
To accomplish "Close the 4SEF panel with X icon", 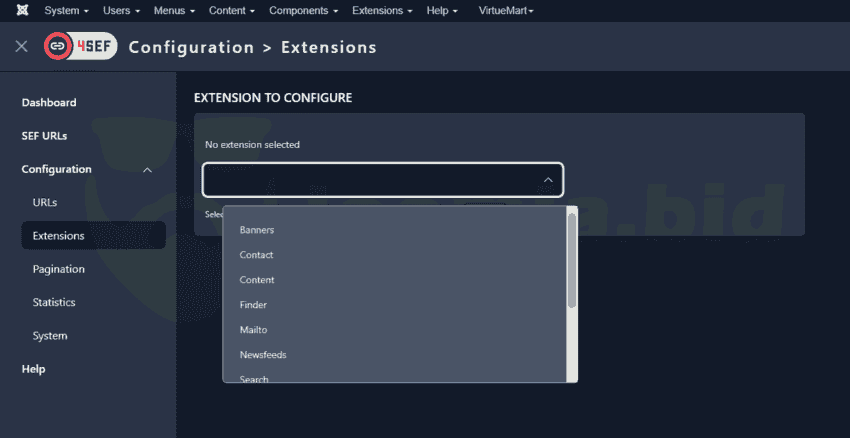I will click(21, 47).
